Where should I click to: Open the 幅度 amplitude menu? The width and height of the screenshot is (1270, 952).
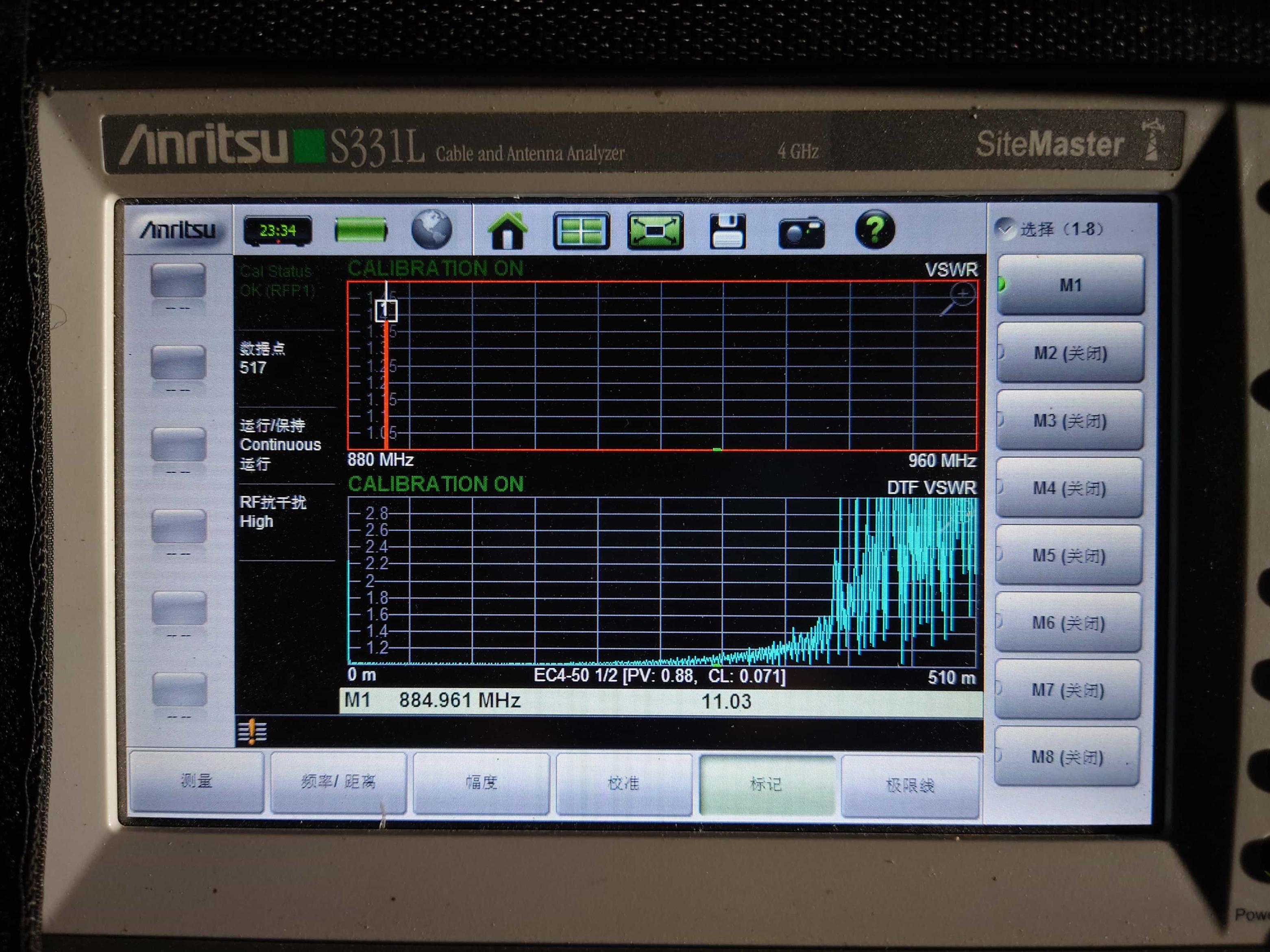point(481,783)
